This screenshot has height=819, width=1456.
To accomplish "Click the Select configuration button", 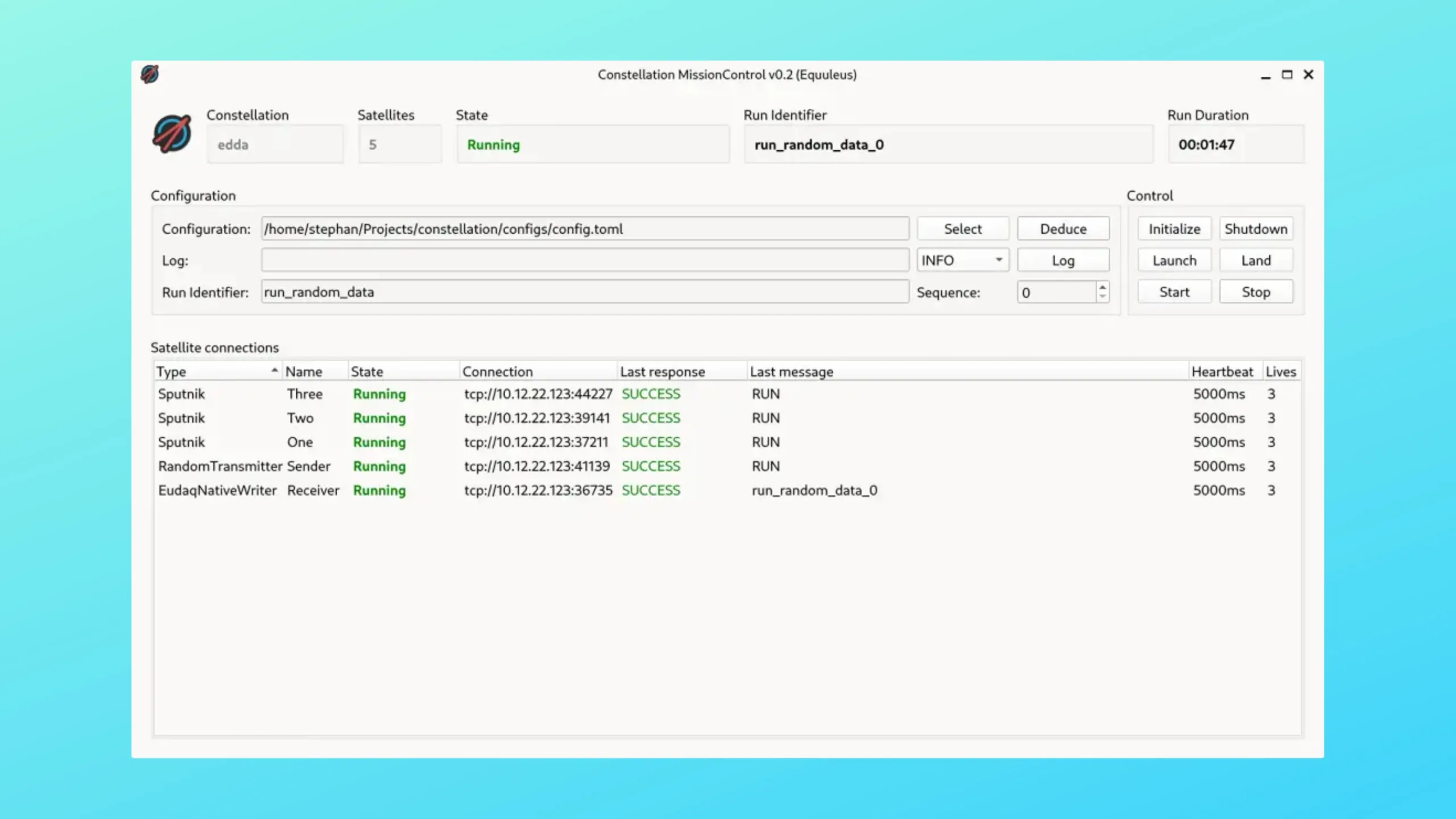I will click(962, 229).
